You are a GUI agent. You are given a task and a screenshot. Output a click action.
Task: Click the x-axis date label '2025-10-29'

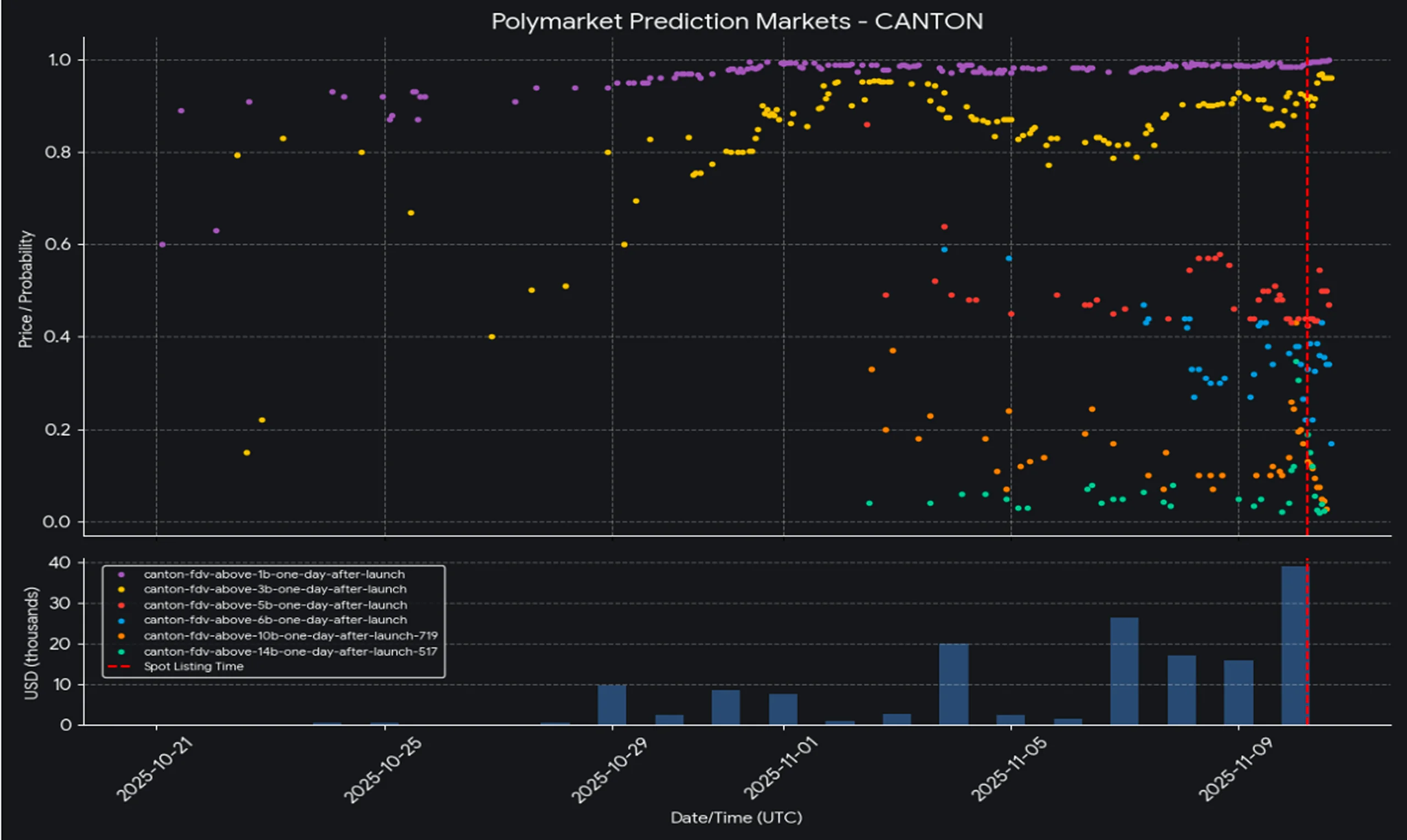pyautogui.click(x=609, y=770)
